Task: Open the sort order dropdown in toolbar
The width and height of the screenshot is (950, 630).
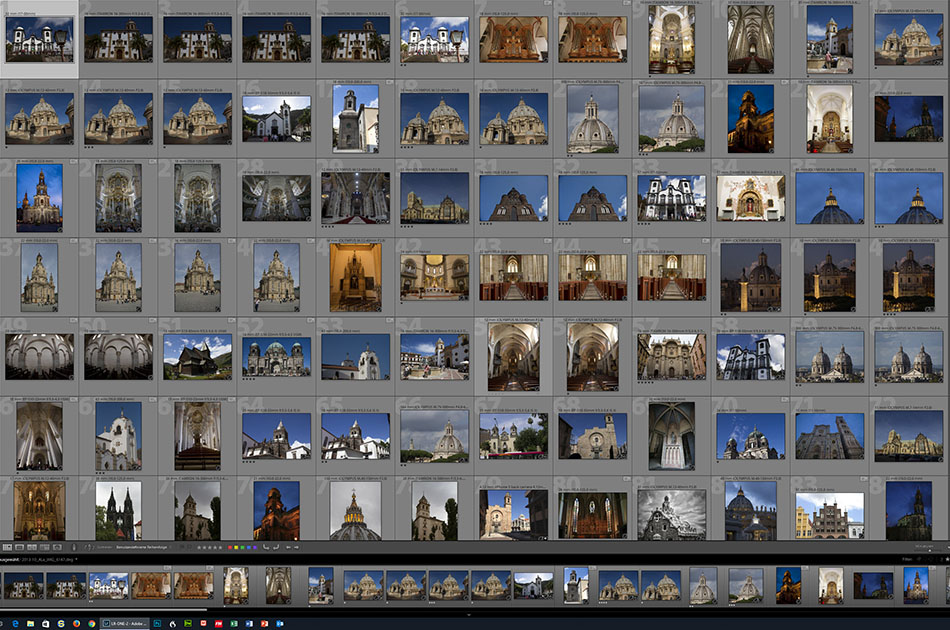Action: pos(142,547)
